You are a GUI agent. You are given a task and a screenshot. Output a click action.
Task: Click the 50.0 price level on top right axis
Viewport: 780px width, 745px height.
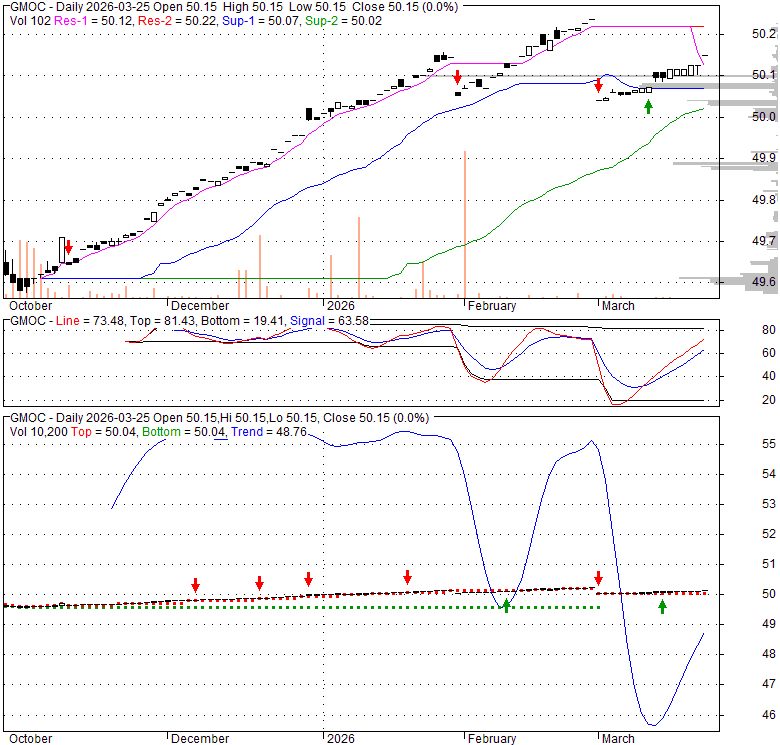coord(764,117)
